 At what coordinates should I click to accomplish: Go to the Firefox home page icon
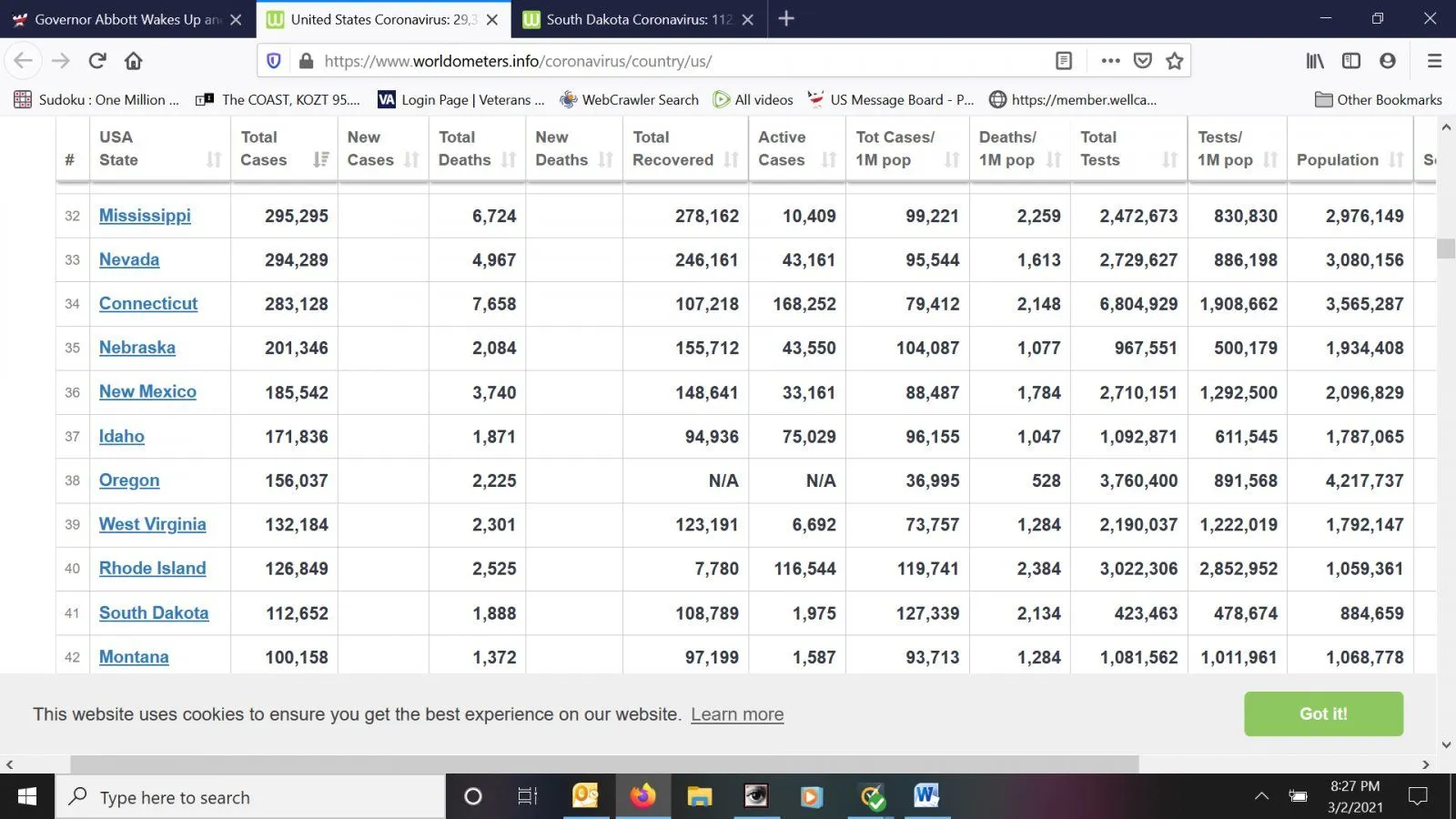[x=134, y=61]
